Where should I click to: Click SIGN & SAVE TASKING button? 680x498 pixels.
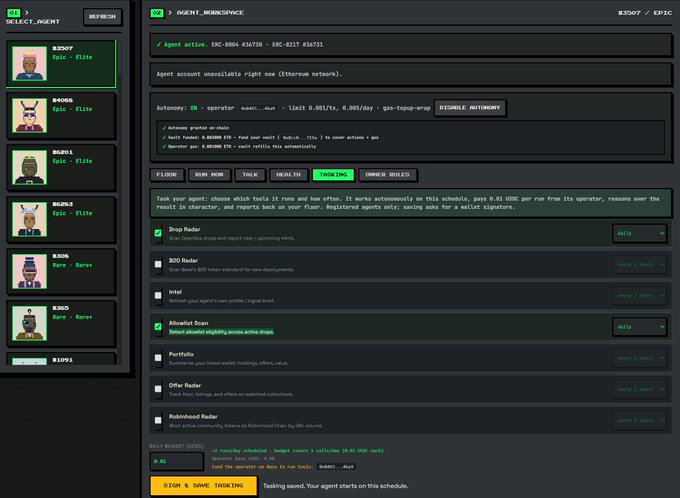click(x=203, y=485)
